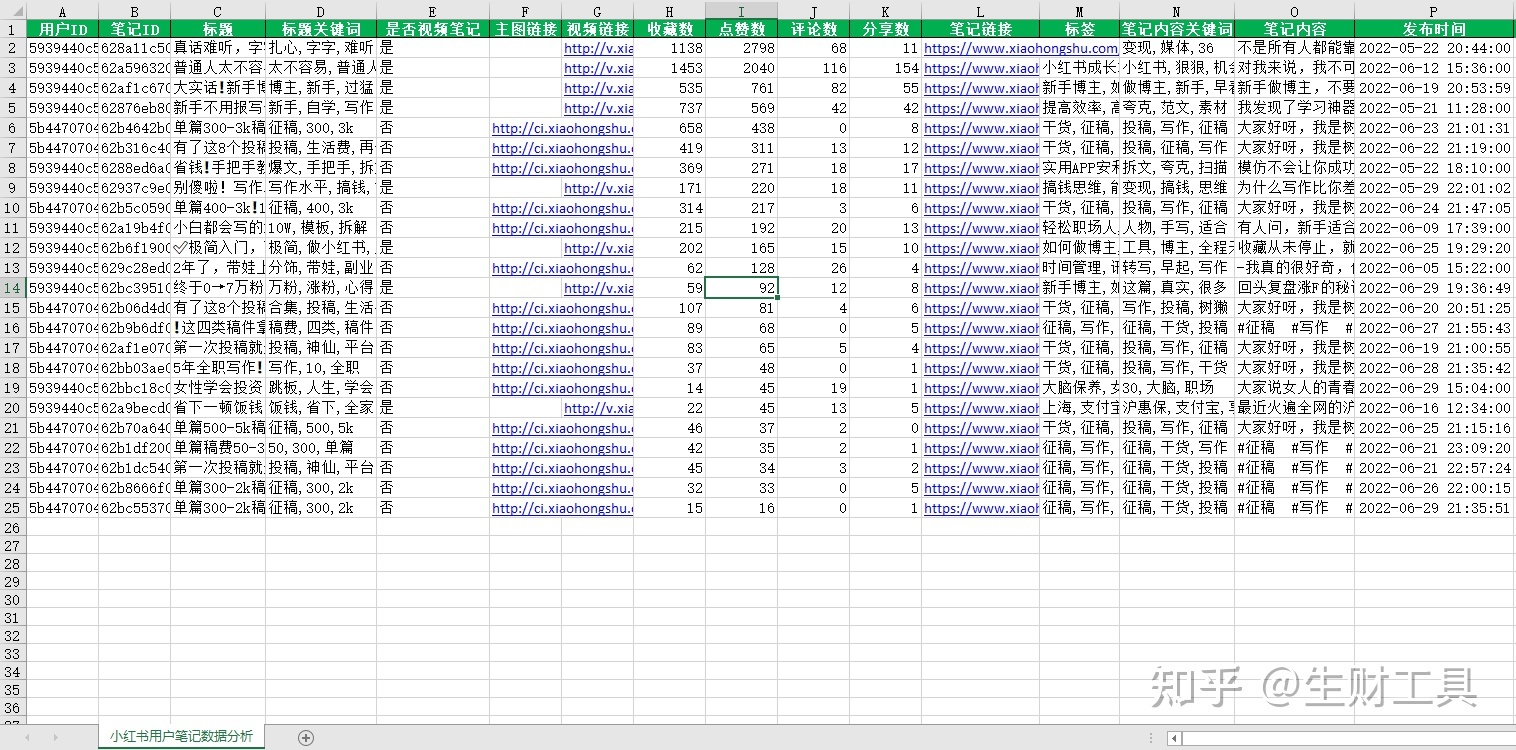Open the https link in row 25 column L

[x=980, y=508]
